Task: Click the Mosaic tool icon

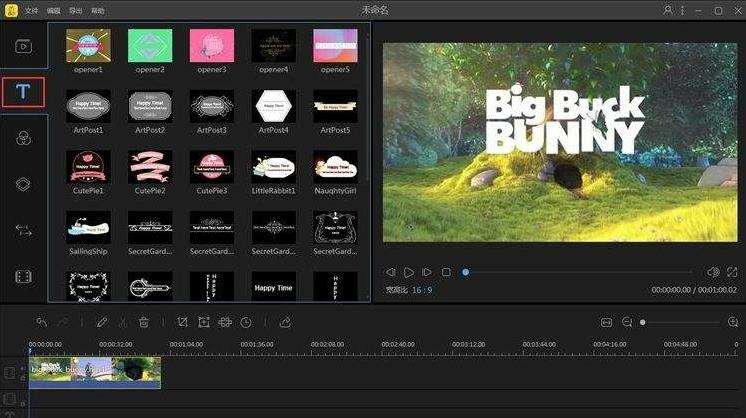Action: click(x=225, y=322)
